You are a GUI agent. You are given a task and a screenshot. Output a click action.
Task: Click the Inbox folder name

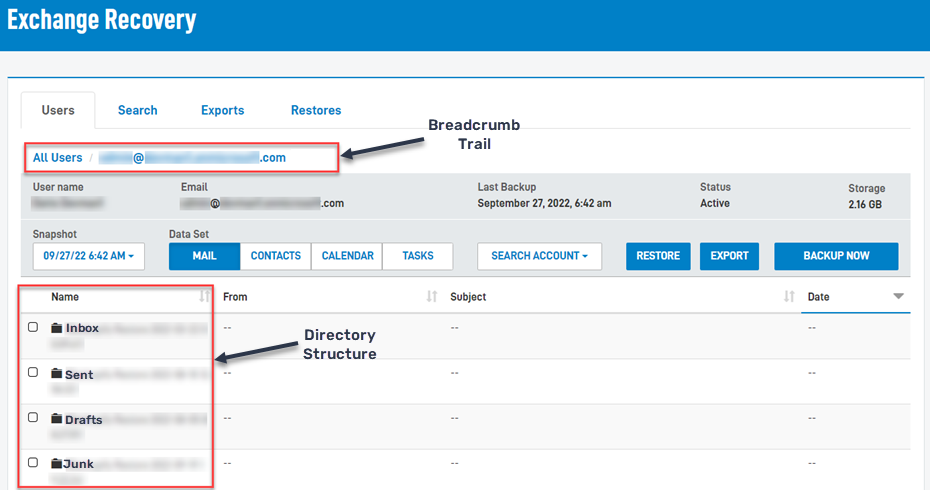(82, 328)
